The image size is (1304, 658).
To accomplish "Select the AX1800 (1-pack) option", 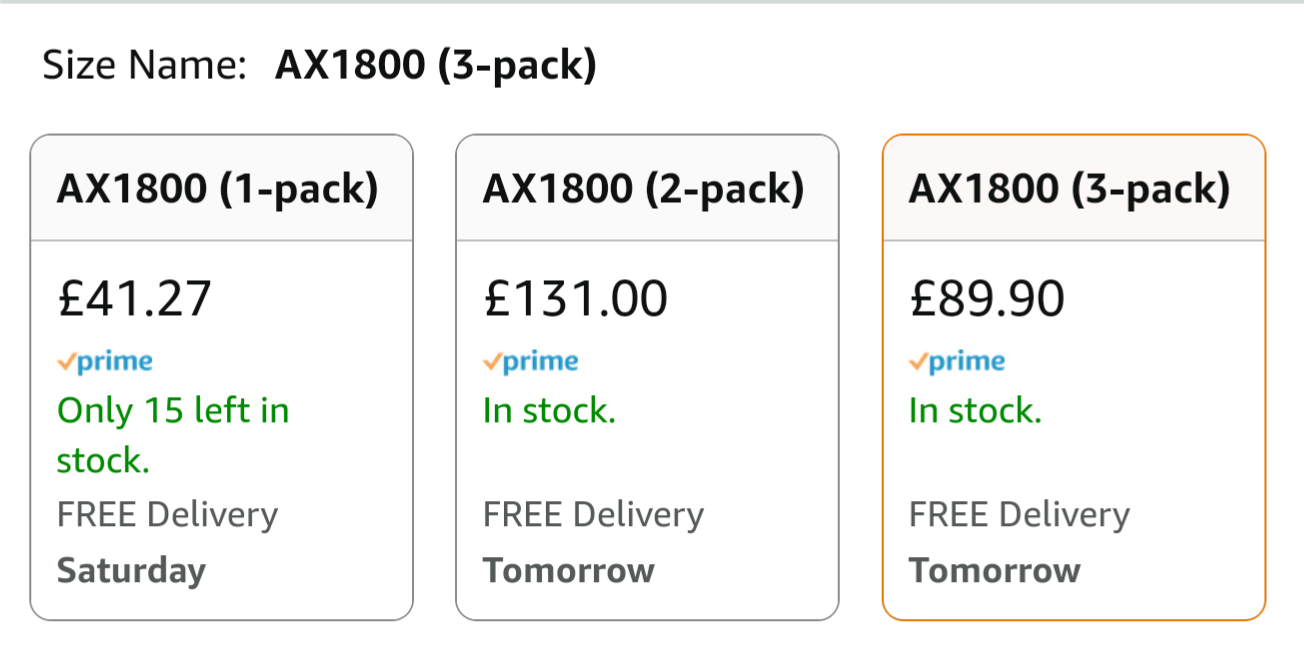I will coord(221,377).
